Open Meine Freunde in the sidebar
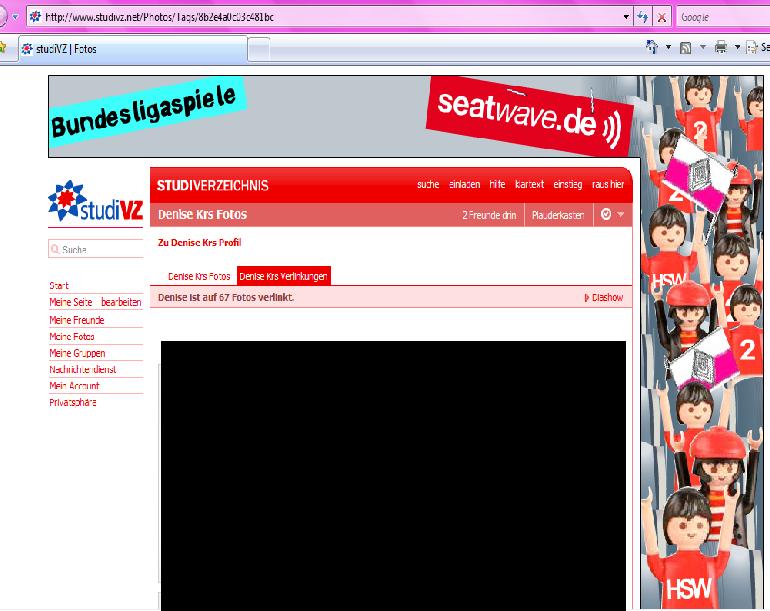 (77, 320)
